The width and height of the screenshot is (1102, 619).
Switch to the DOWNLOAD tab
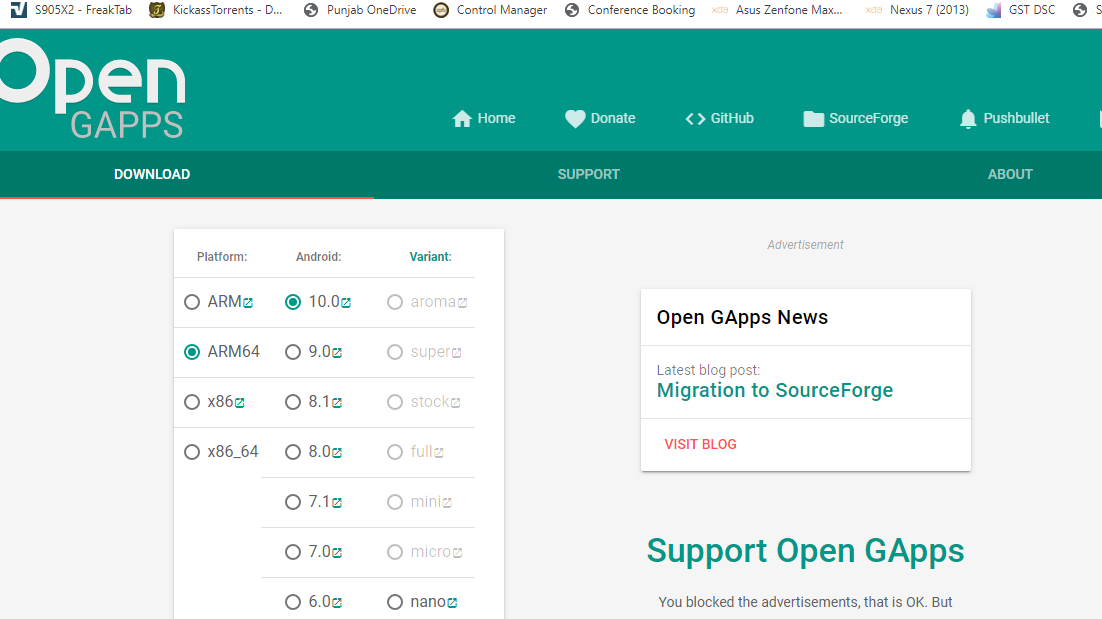click(x=152, y=174)
